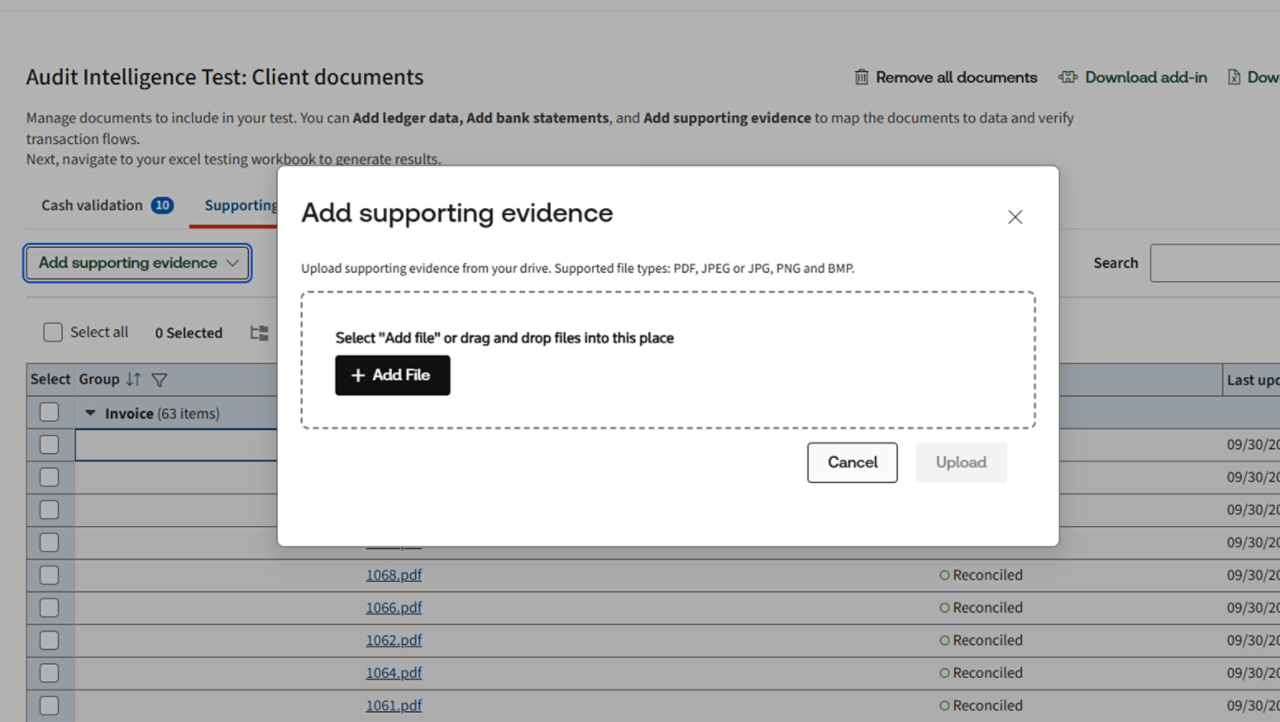Image resolution: width=1280 pixels, height=722 pixels.
Task: Click the Group column sort arrows icon
Action: pos(134,380)
